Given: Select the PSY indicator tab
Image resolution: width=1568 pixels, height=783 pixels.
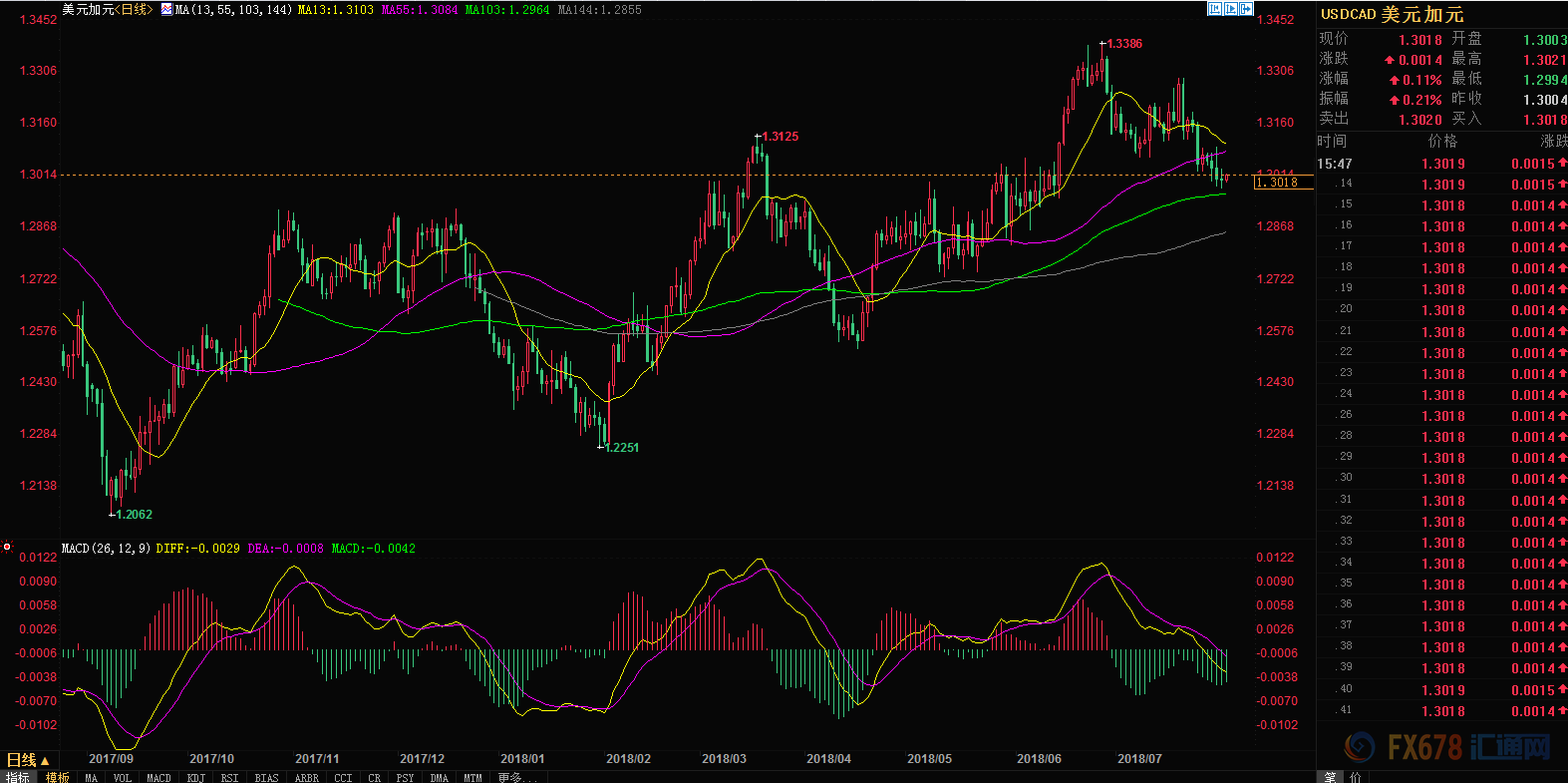Looking at the screenshot, I should coord(405,777).
